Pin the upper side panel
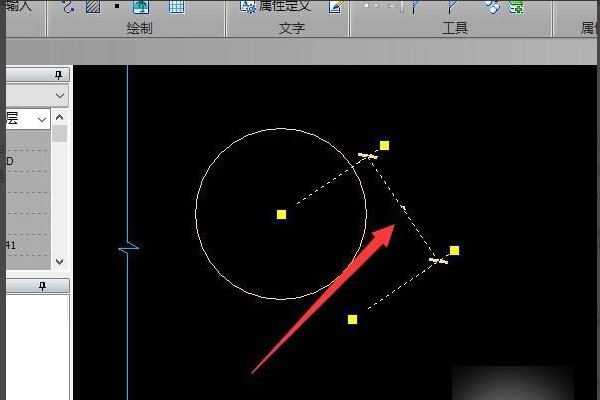The image size is (600, 400). click(58, 75)
